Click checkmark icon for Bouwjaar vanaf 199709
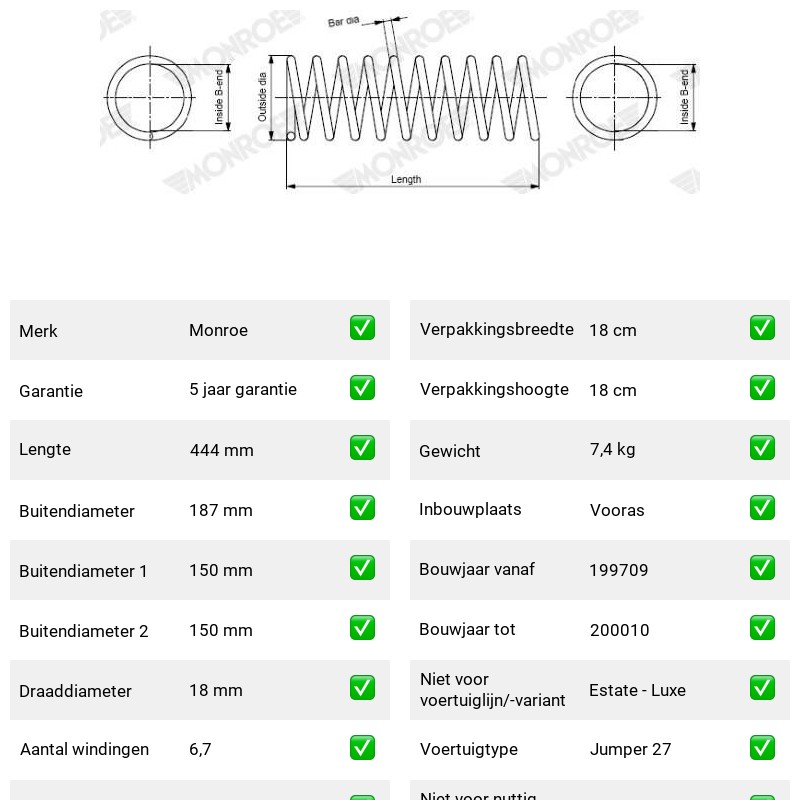The height and width of the screenshot is (800, 800). coord(762,568)
